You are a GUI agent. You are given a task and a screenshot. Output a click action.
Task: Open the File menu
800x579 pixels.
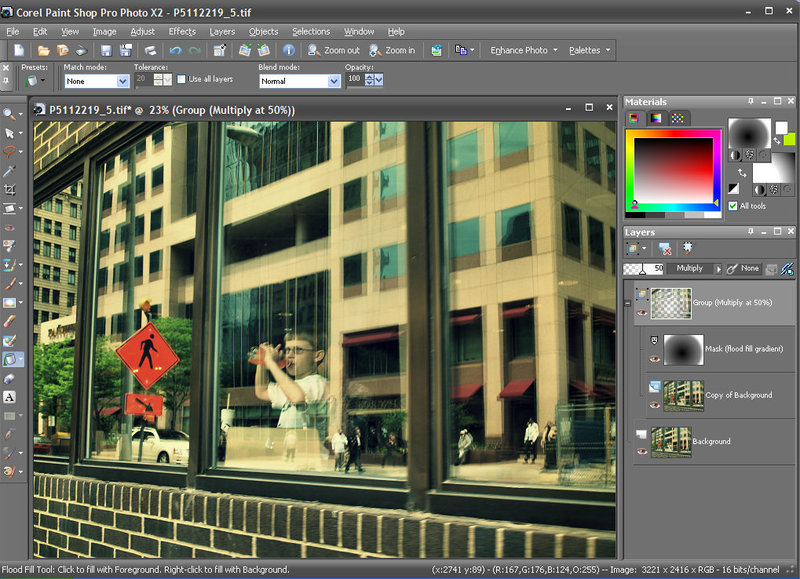(13, 32)
